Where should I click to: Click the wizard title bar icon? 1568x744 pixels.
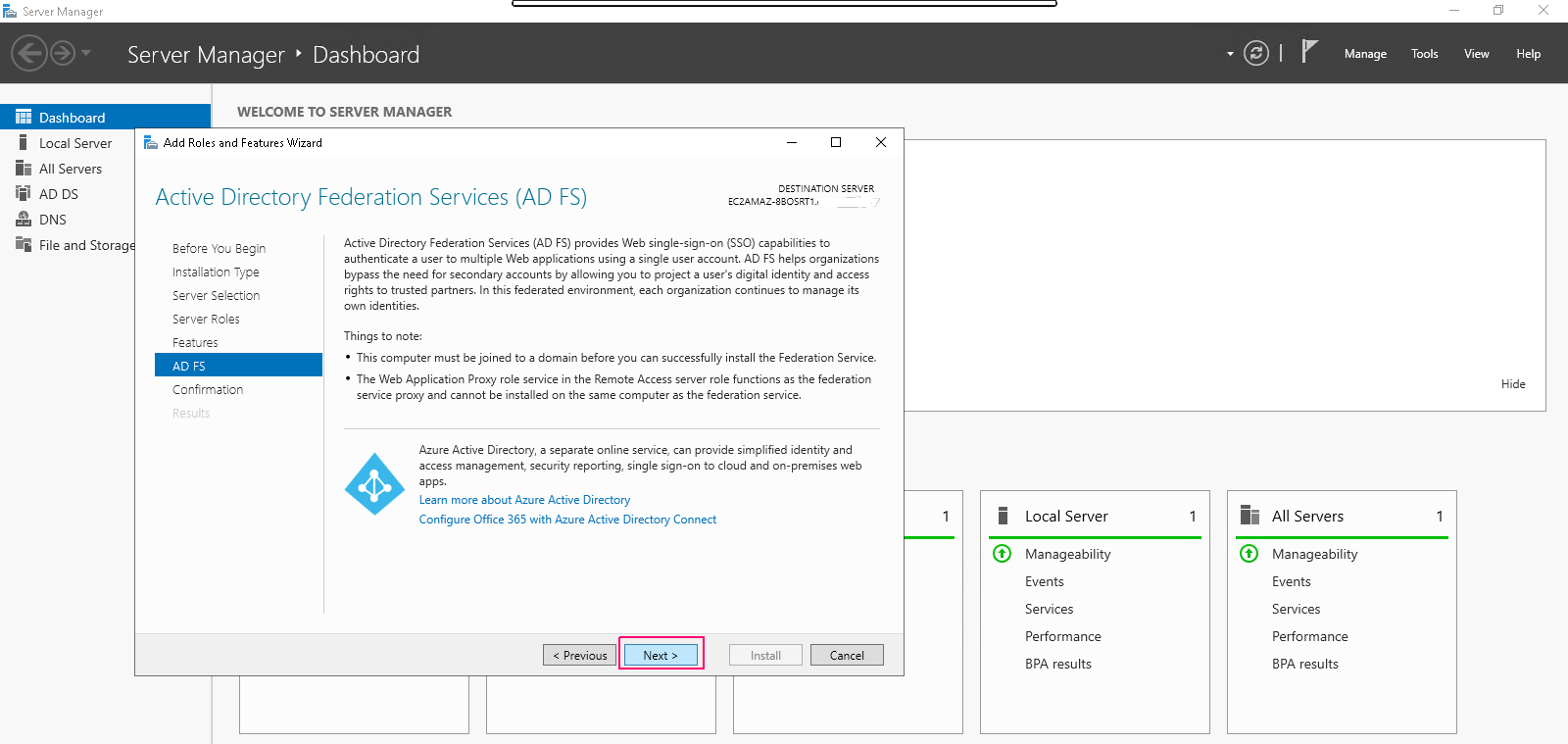click(x=151, y=142)
